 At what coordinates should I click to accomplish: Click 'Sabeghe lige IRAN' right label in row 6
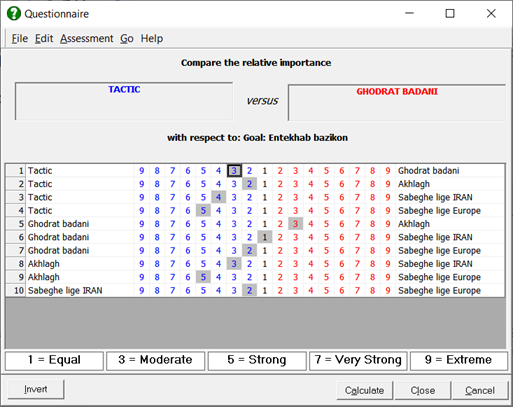[435, 237]
